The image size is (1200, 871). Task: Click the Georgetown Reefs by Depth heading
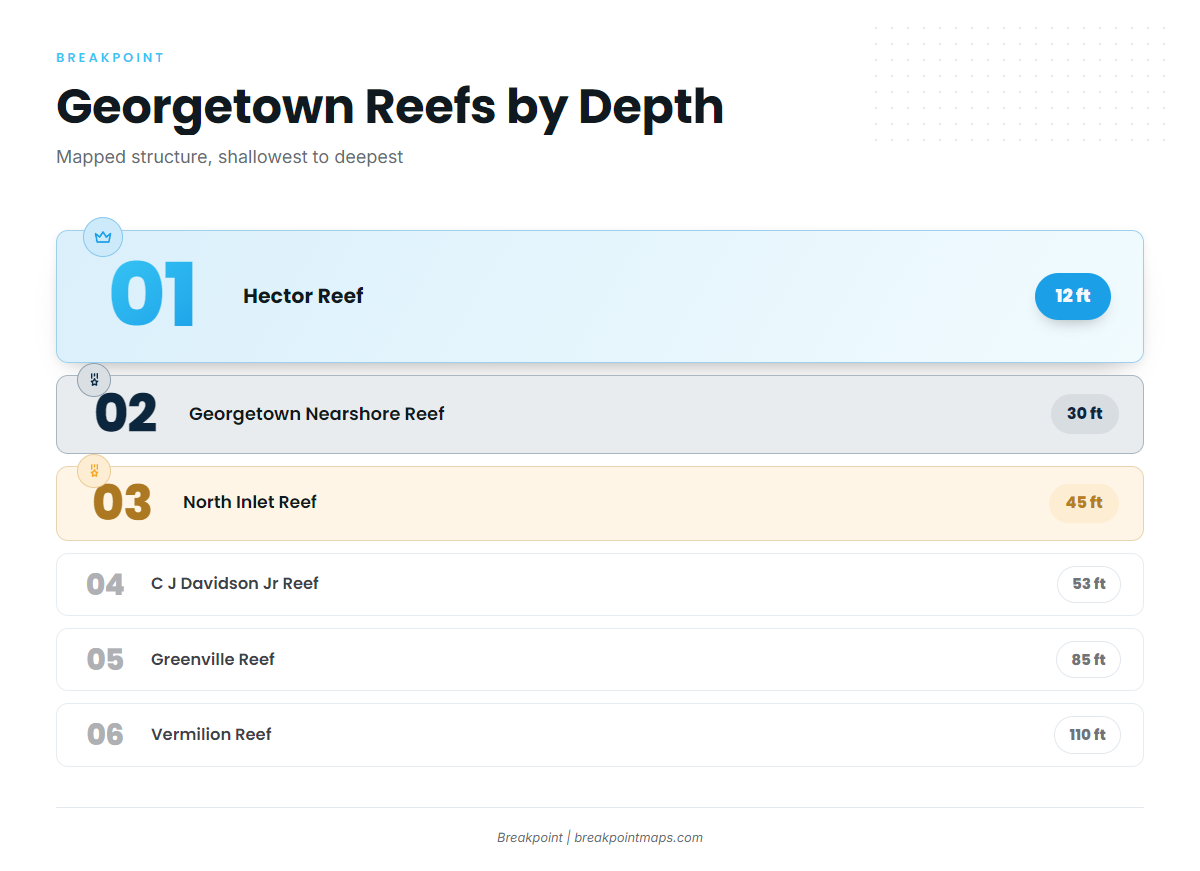click(390, 106)
